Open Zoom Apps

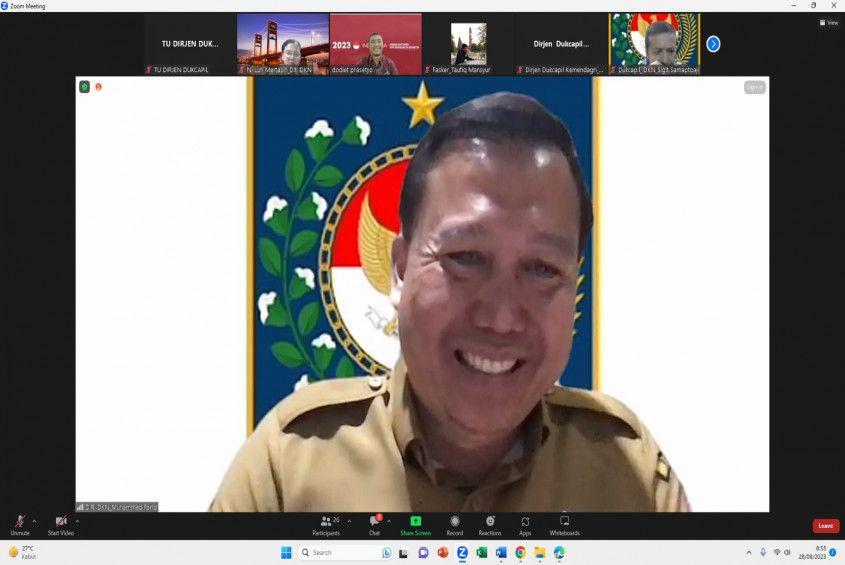pyautogui.click(x=525, y=525)
